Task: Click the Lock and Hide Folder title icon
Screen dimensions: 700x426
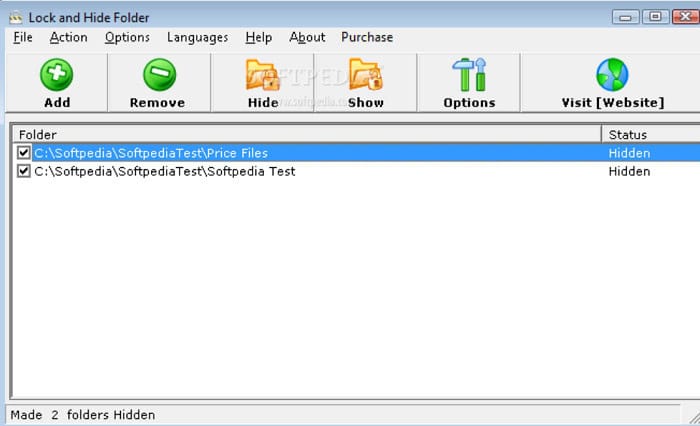Action: [x=16, y=17]
